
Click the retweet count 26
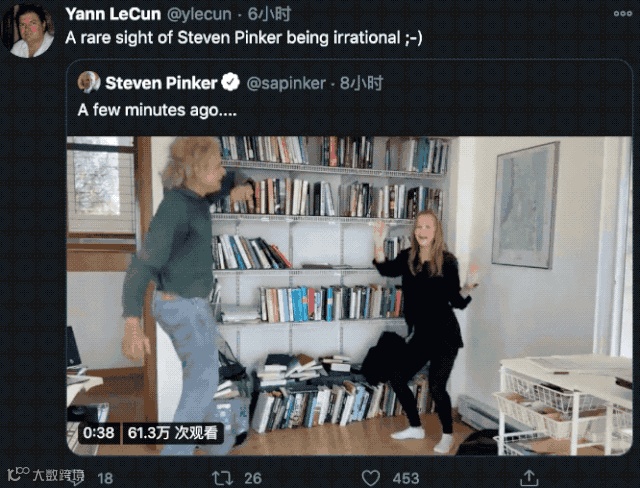[253, 478]
